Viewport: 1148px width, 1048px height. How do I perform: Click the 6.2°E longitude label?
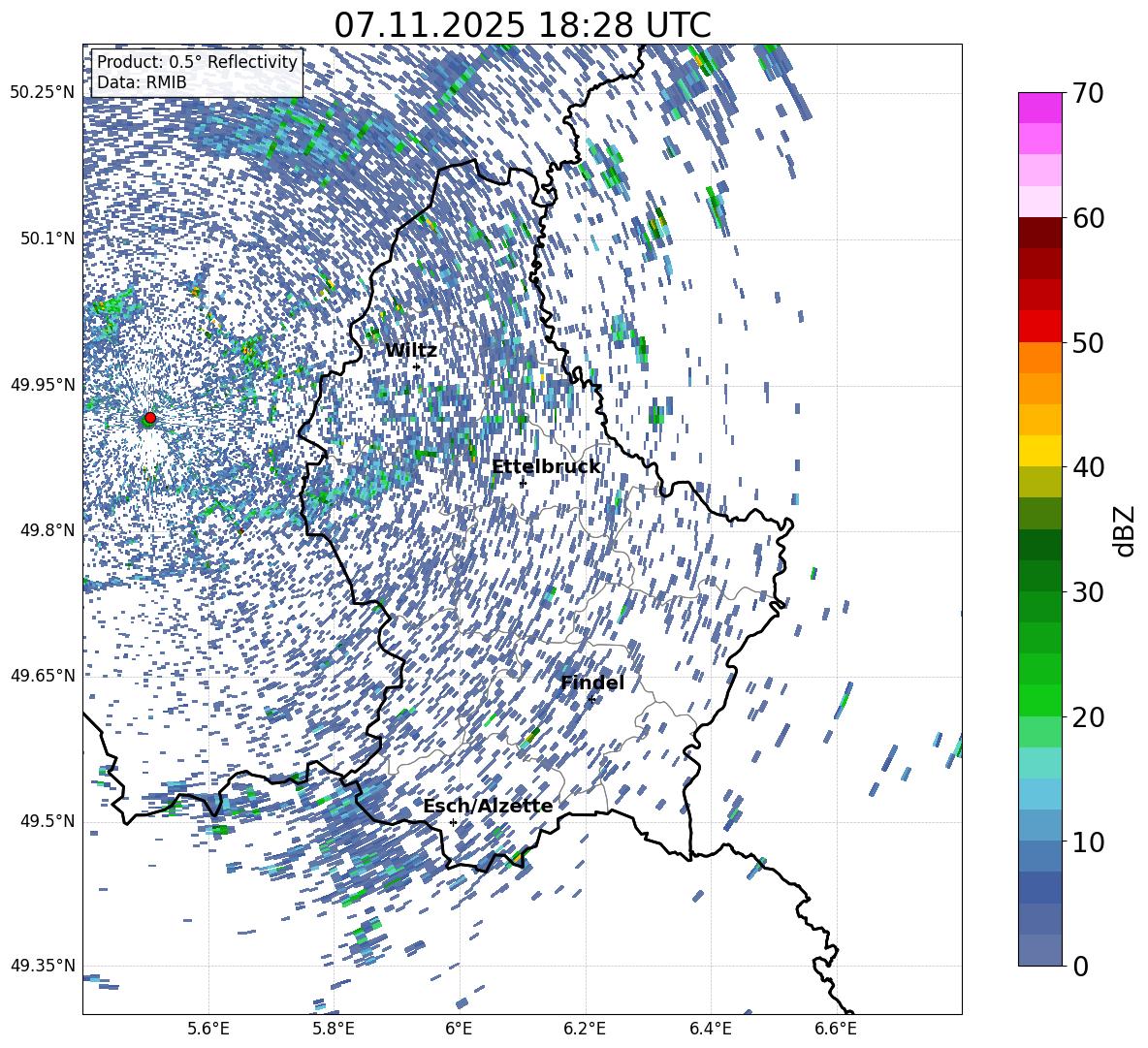coord(585,1029)
